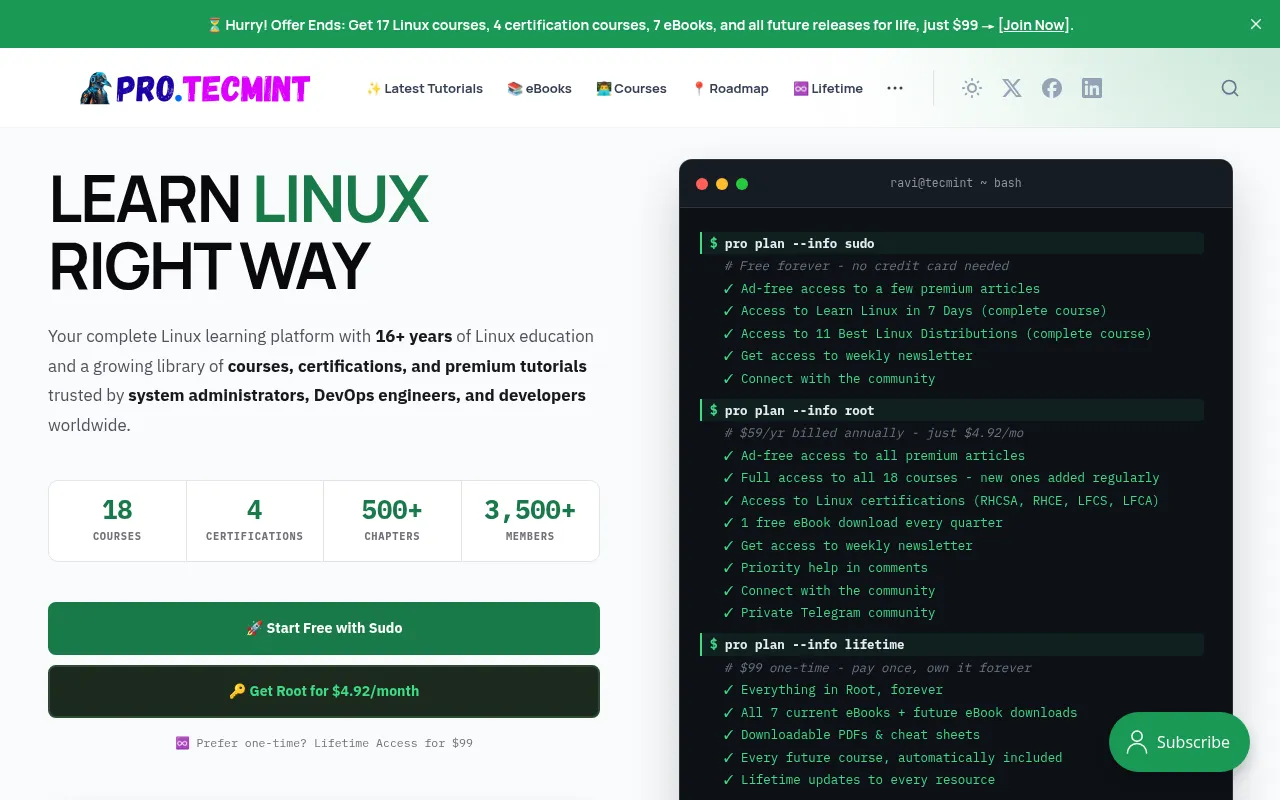Image resolution: width=1280 pixels, height=800 pixels.
Task: Click 'ravi@tecmint ~ bash' terminal title
Action: (956, 183)
